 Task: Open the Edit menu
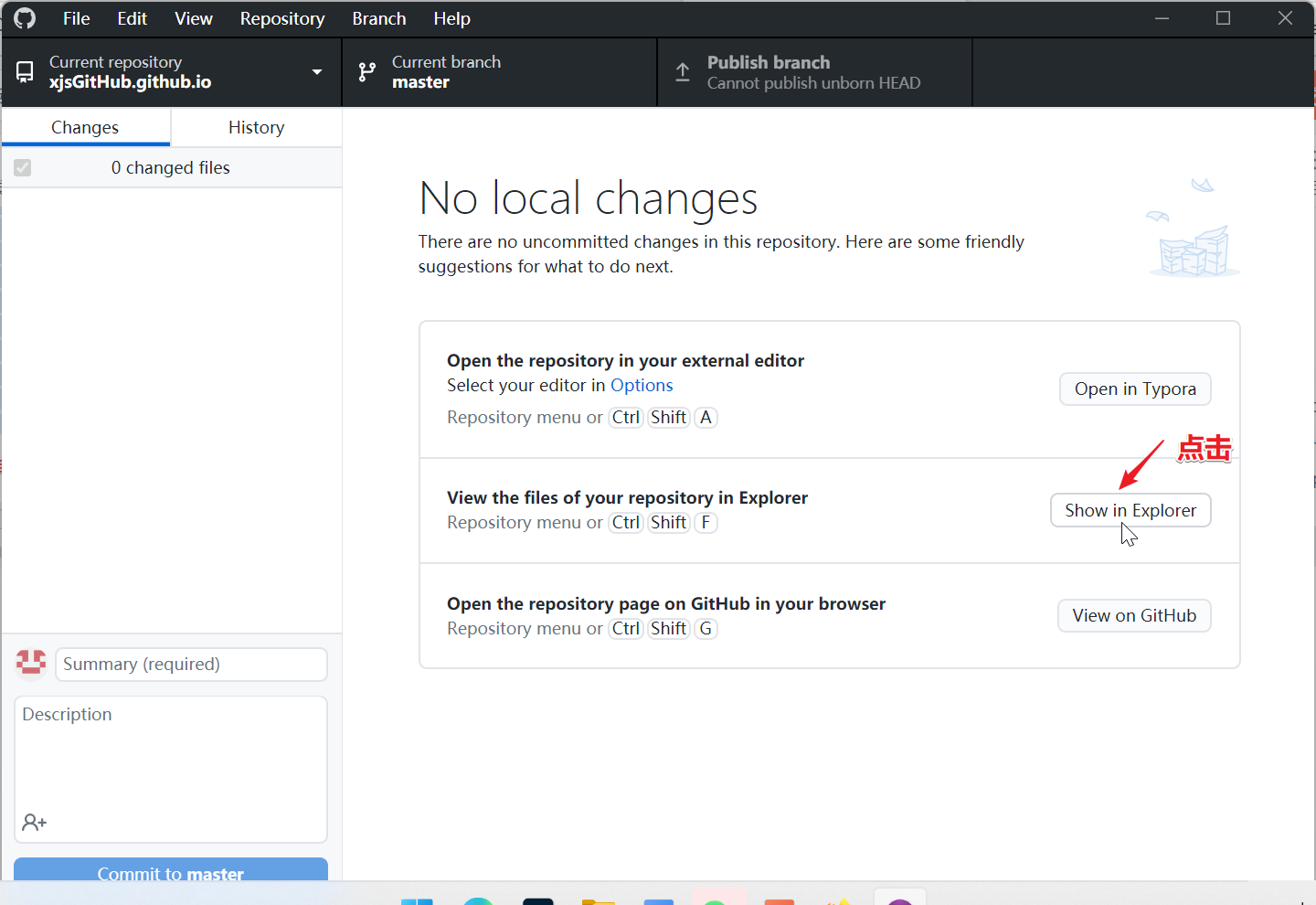coord(132,18)
